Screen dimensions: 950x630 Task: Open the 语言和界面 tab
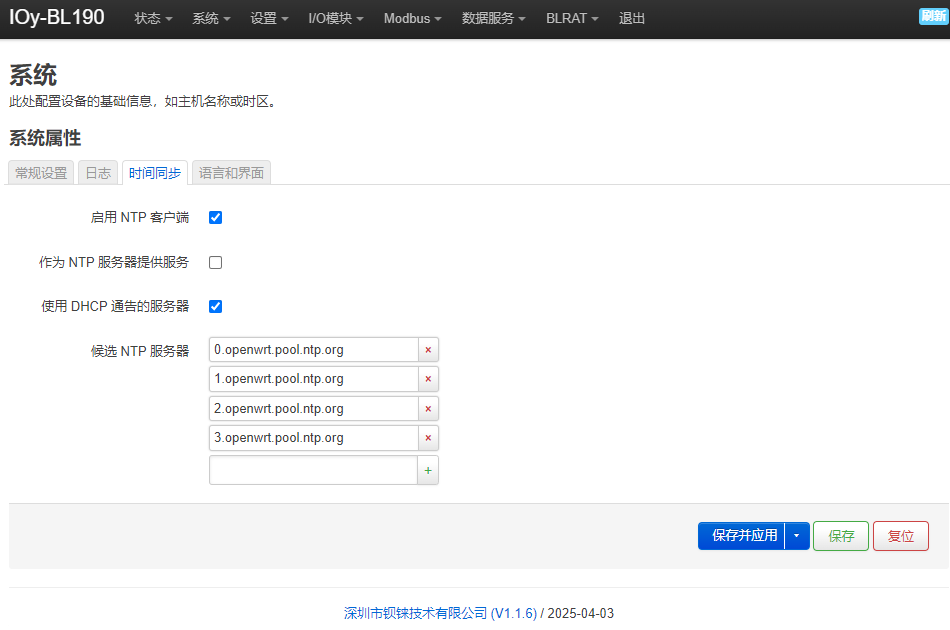coord(231,173)
